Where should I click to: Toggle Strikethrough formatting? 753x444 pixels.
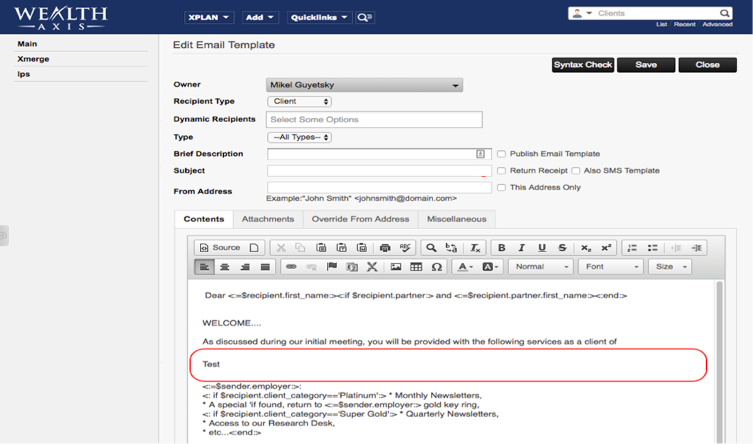[562, 248]
